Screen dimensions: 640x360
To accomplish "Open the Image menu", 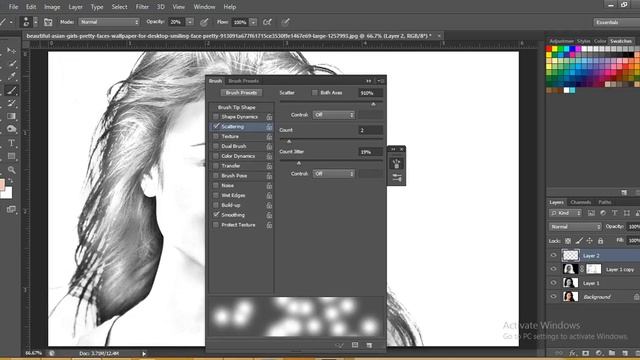I will (52, 7).
